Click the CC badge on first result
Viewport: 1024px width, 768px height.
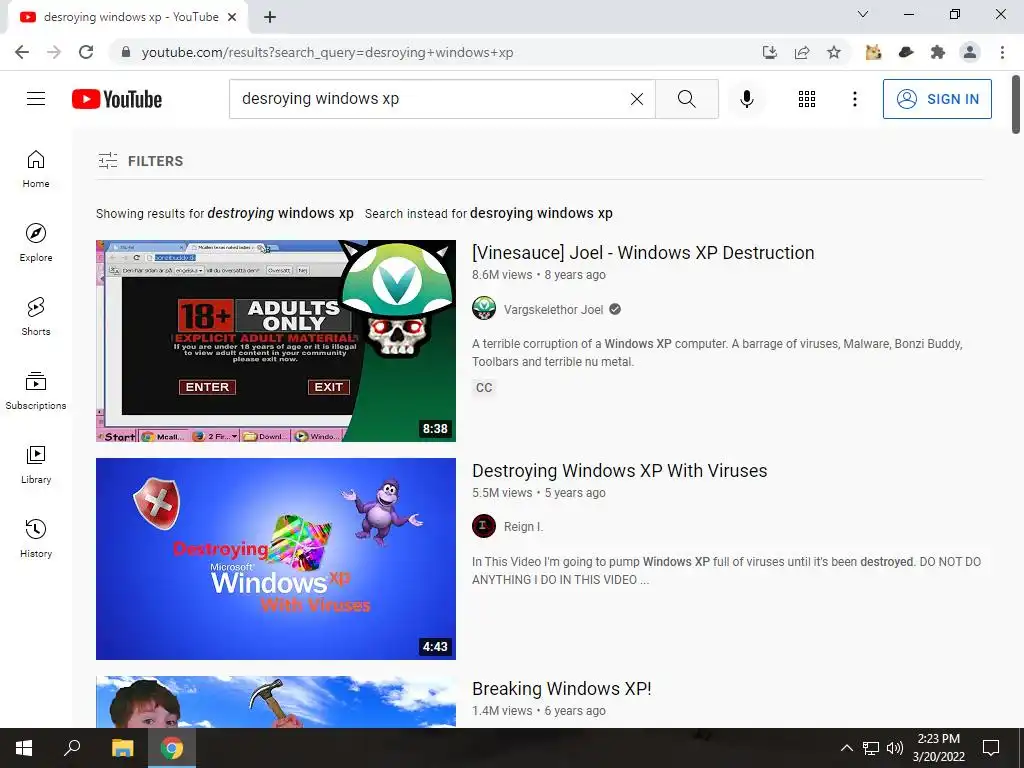click(x=484, y=387)
